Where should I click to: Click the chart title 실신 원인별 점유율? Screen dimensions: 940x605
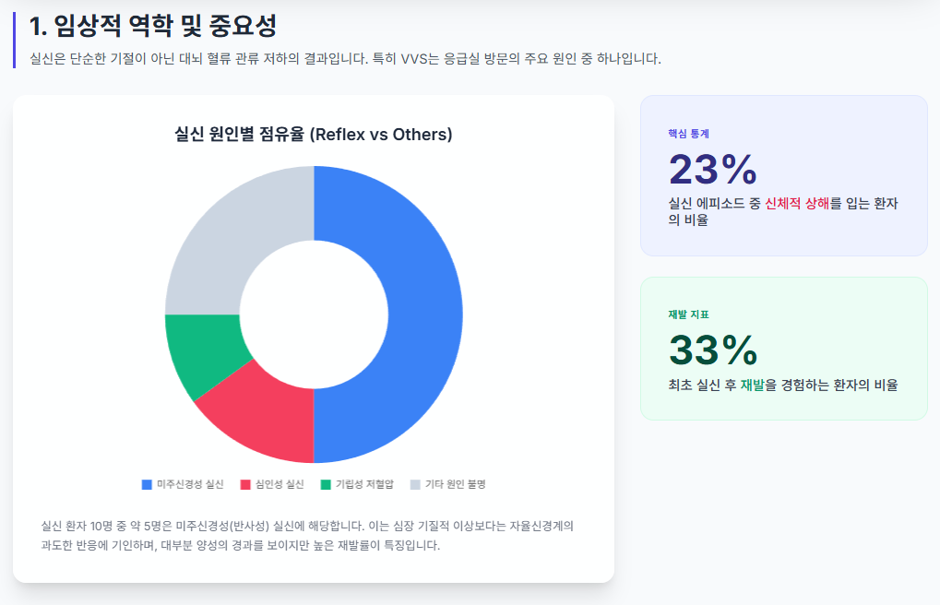point(239,134)
